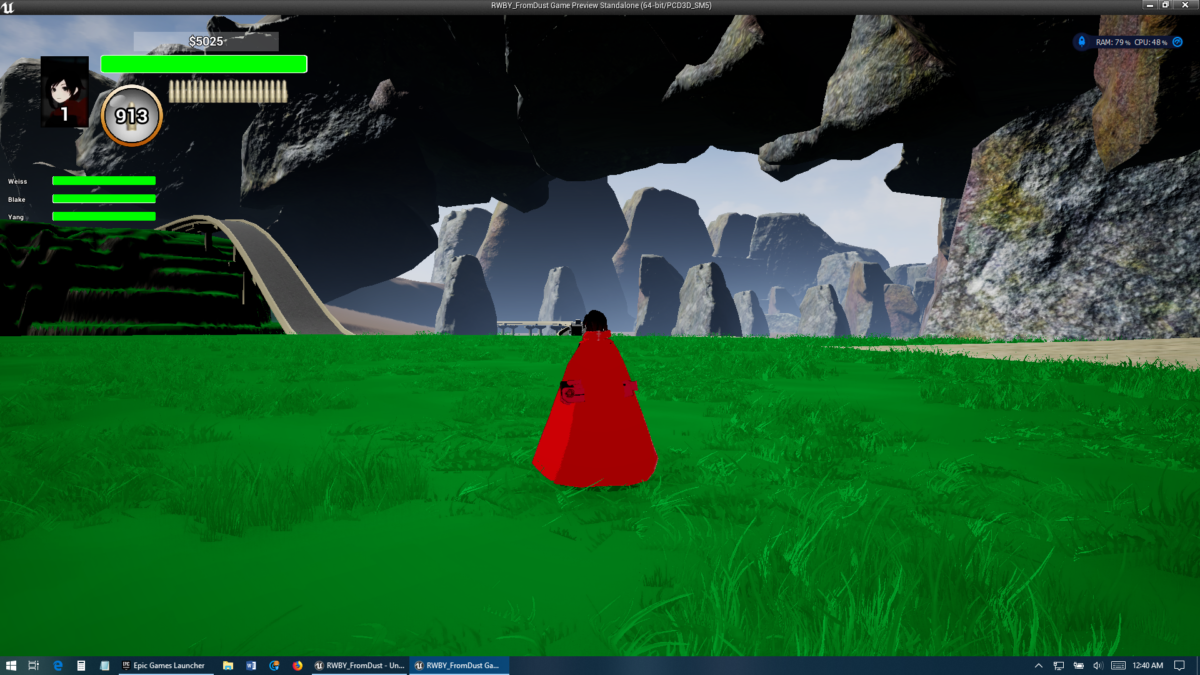Click the clock showing 12:40 AM in the system tray

tap(1150, 664)
